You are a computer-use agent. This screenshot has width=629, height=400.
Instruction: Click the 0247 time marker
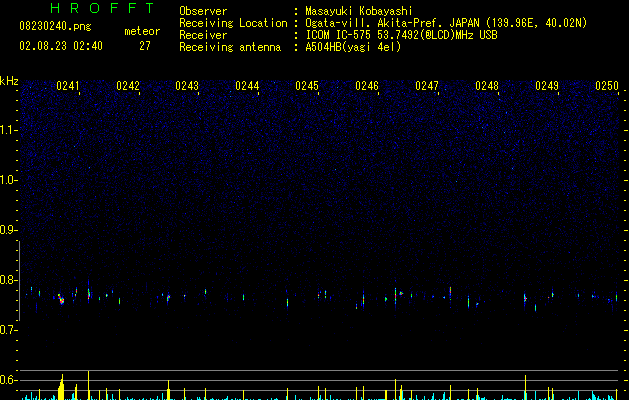[x=427, y=86]
